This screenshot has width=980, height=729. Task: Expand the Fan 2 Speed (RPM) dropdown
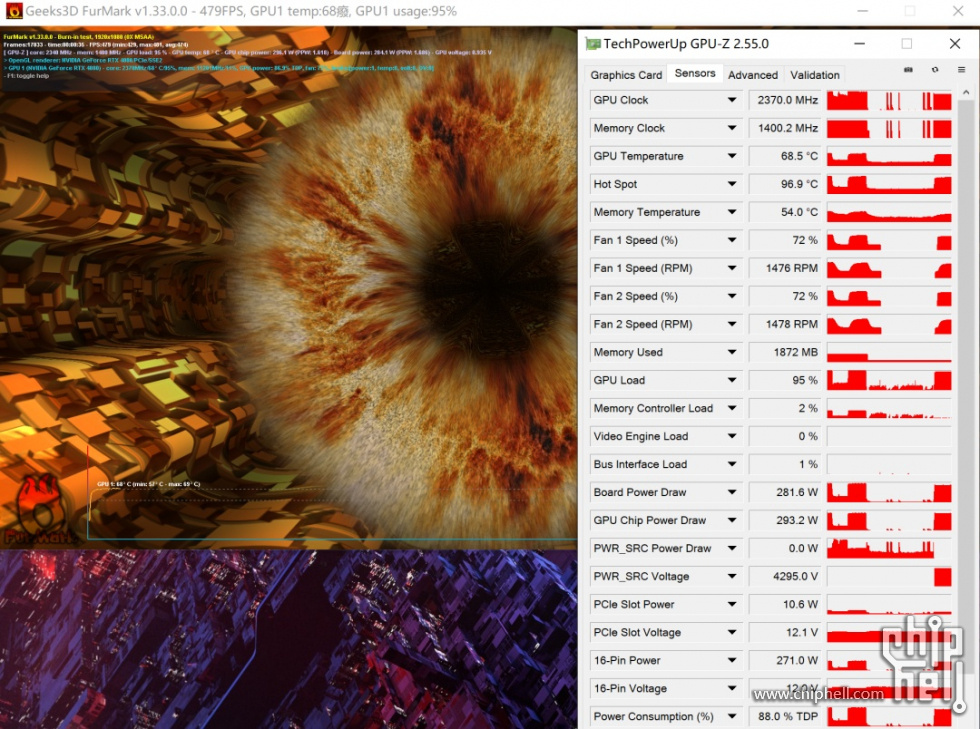click(731, 324)
